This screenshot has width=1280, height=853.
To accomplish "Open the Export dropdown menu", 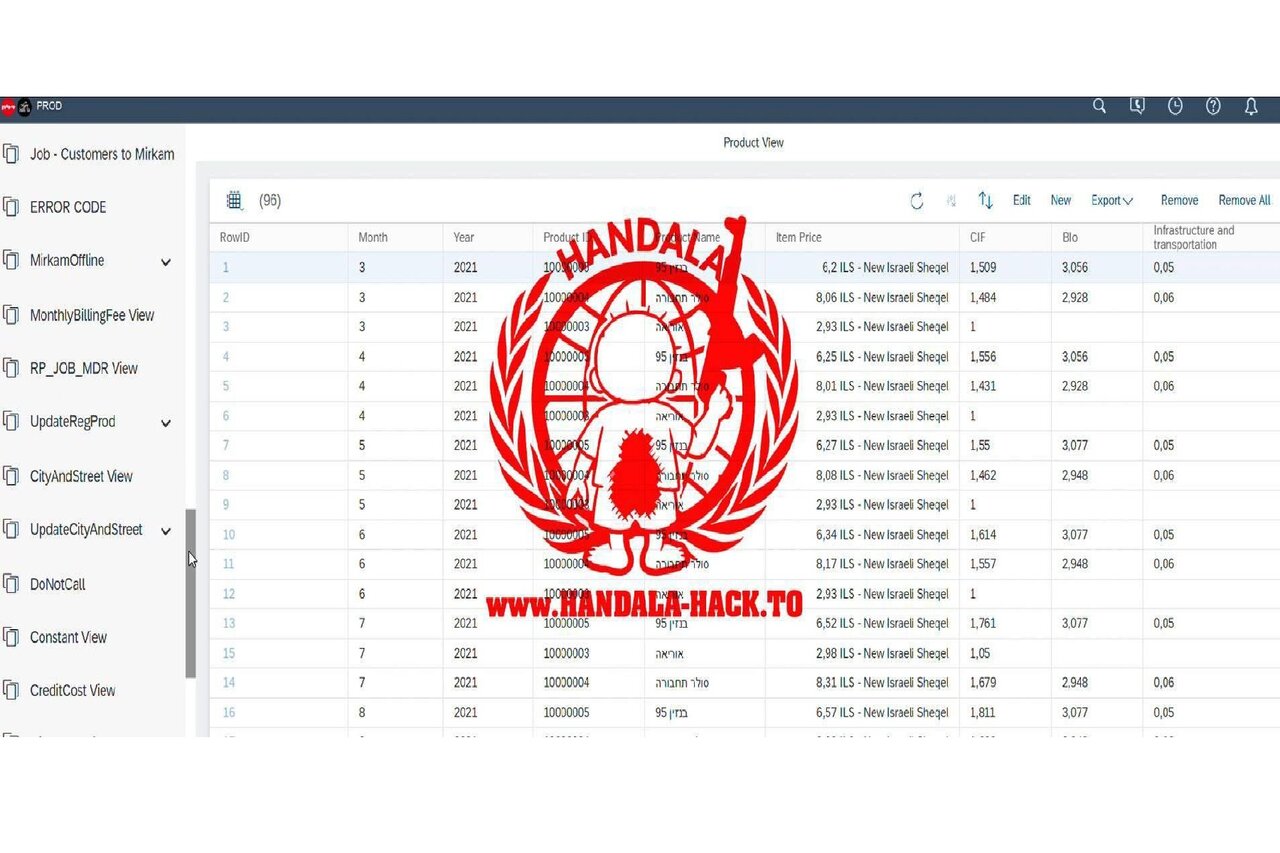I will (x=1112, y=200).
